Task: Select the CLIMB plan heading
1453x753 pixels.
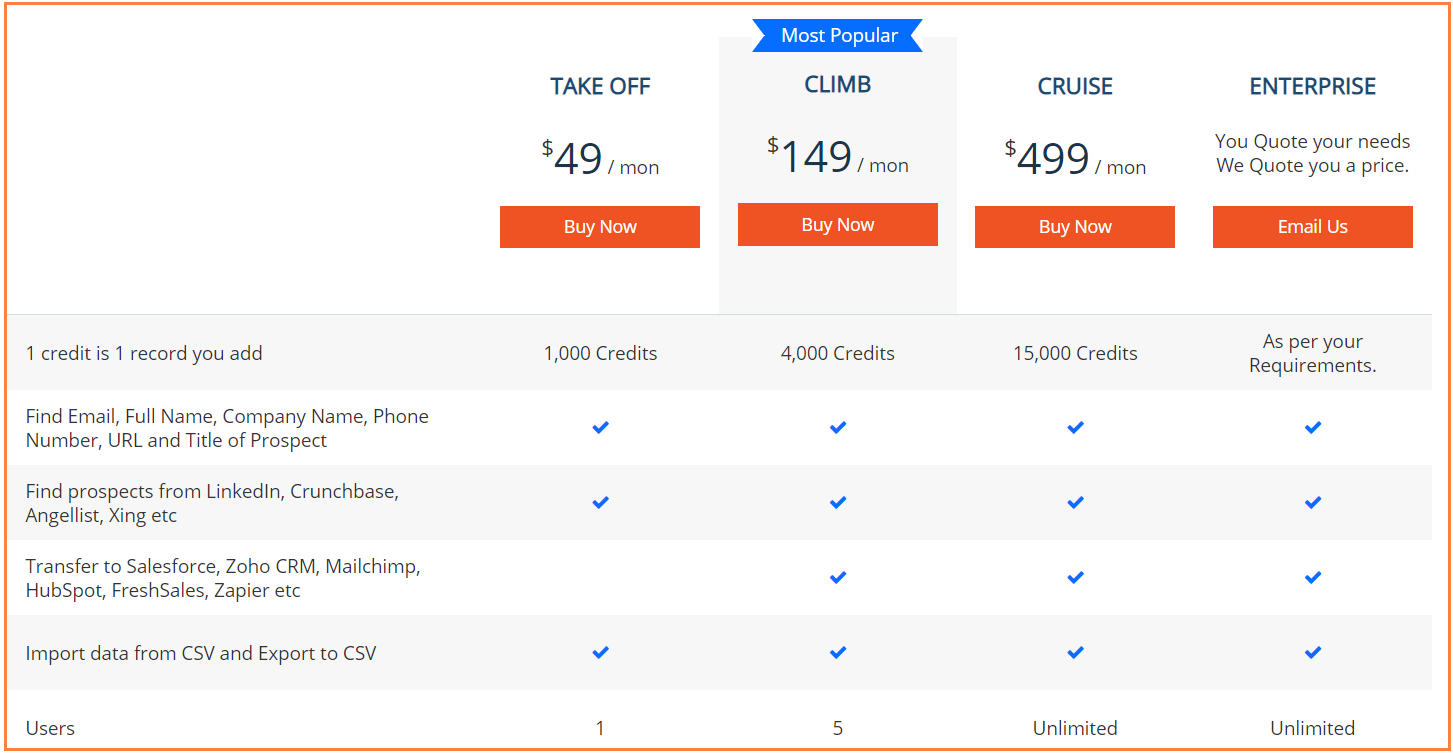Action: 838,85
